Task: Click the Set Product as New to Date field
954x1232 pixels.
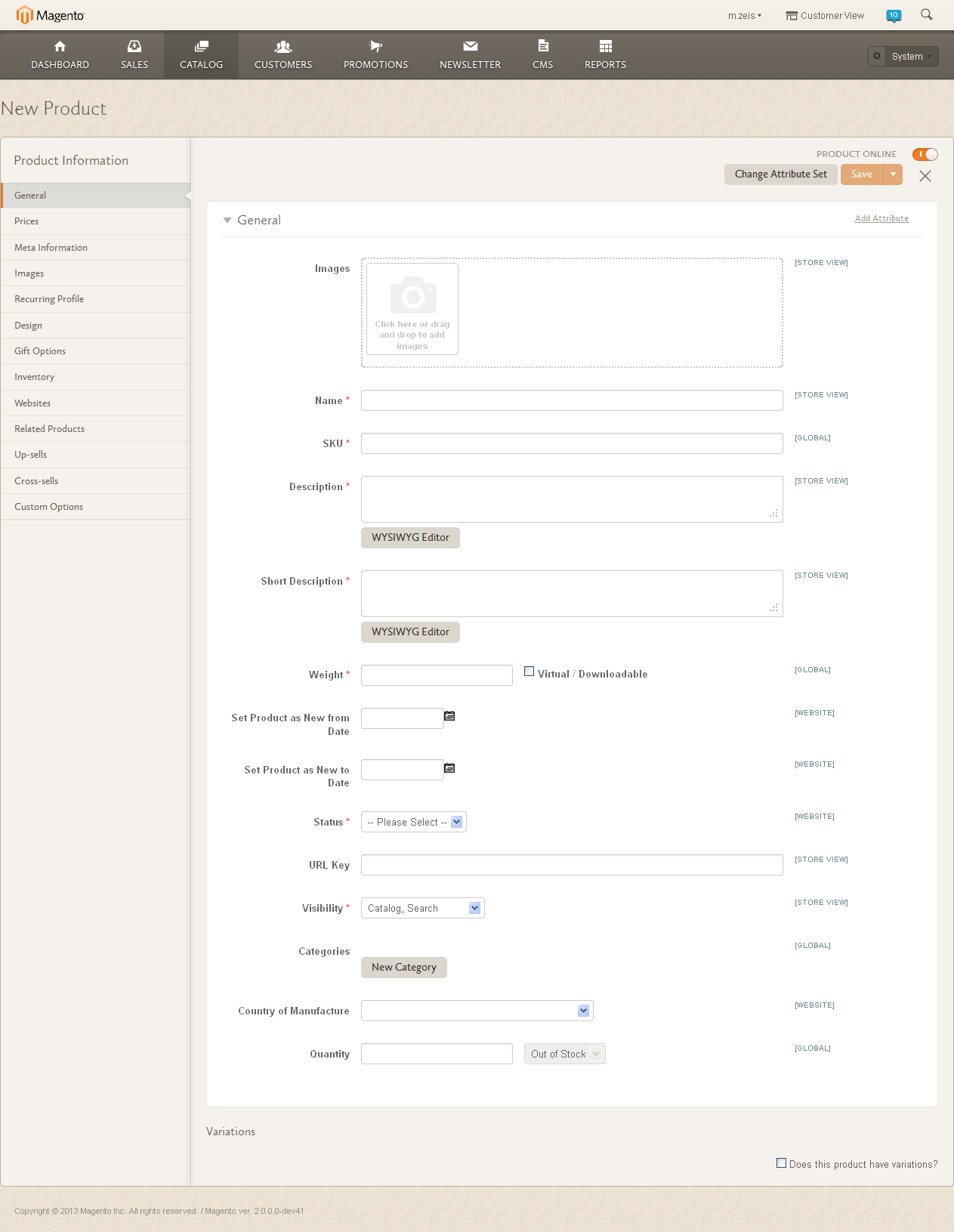Action: (x=402, y=770)
